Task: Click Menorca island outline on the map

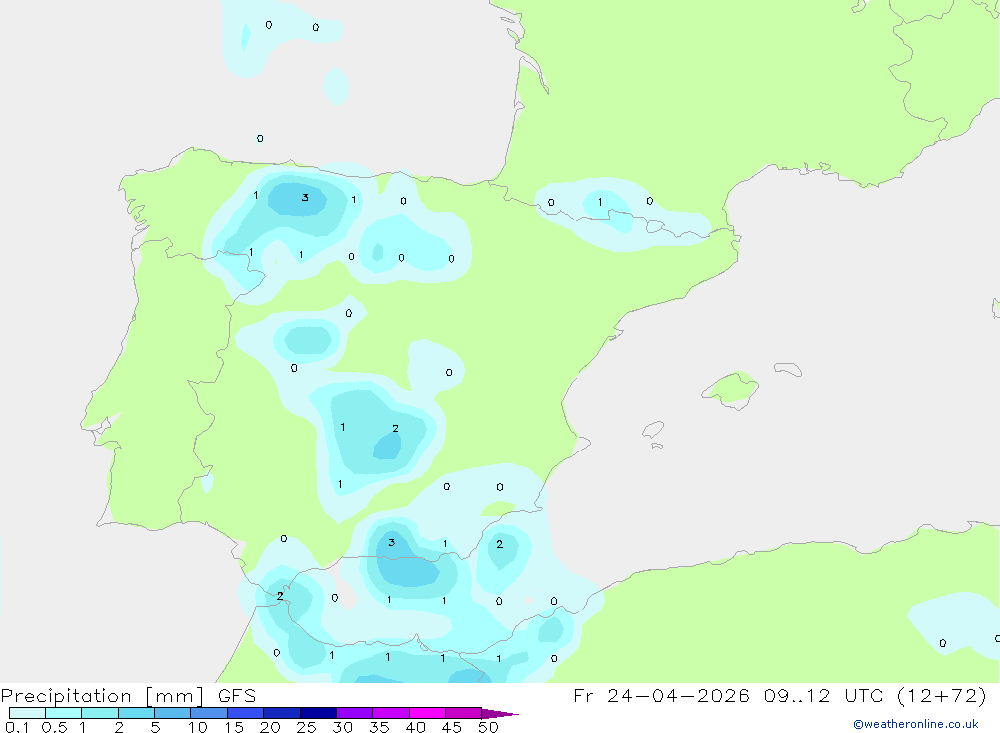Action: point(788,369)
